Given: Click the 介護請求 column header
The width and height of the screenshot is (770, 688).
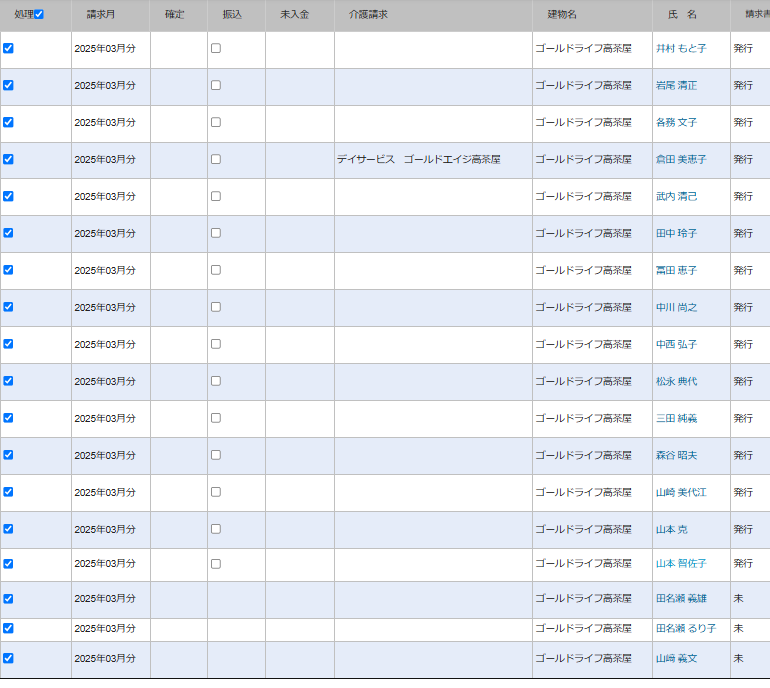Looking at the screenshot, I should [368, 15].
